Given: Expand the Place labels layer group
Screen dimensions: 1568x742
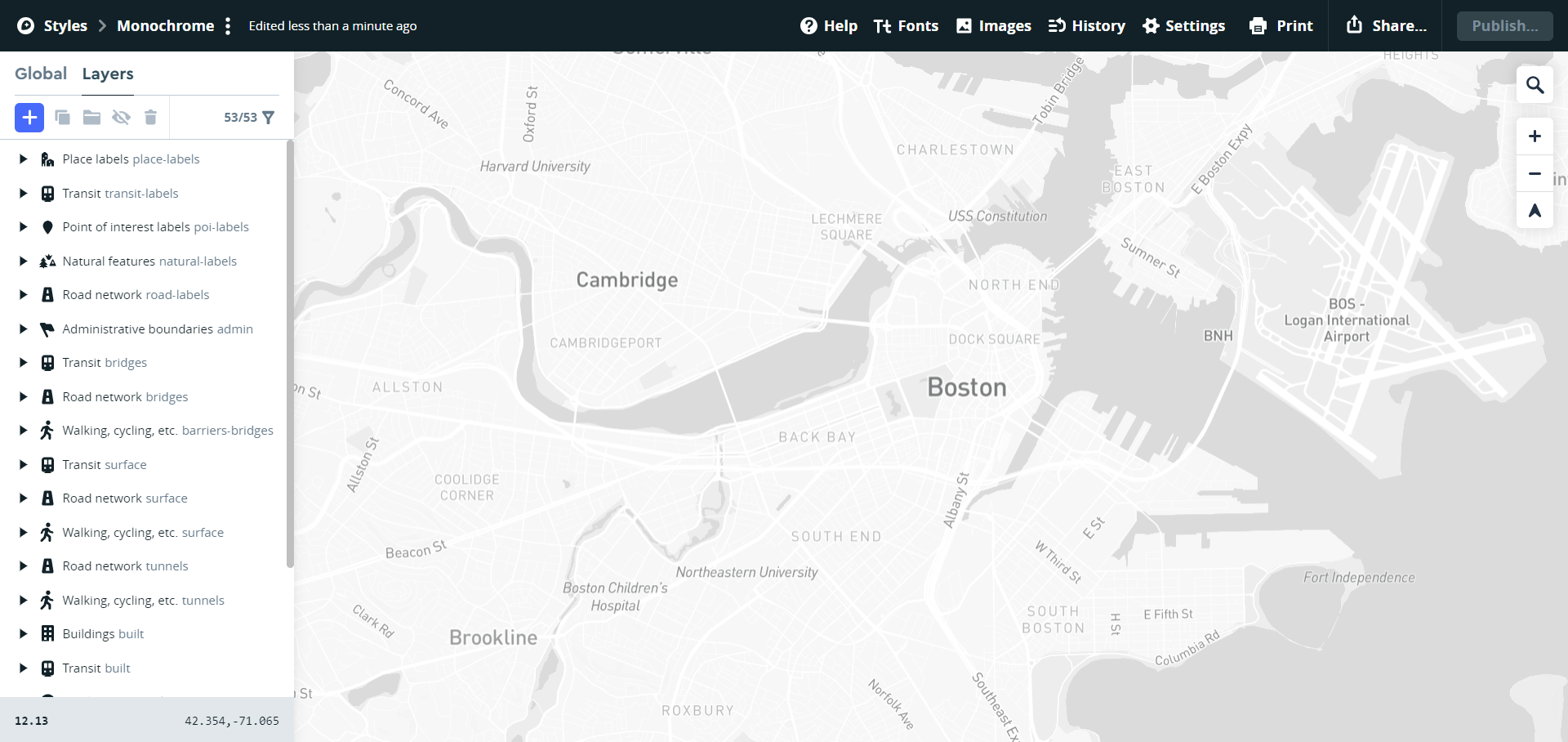Looking at the screenshot, I should click(x=23, y=159).
